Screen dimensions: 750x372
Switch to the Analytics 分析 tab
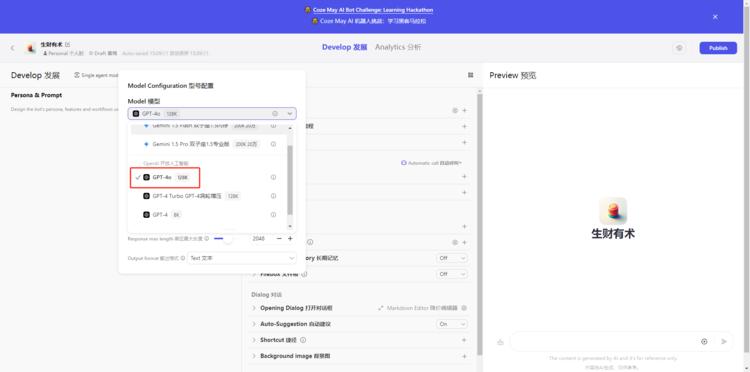(398, 47)
